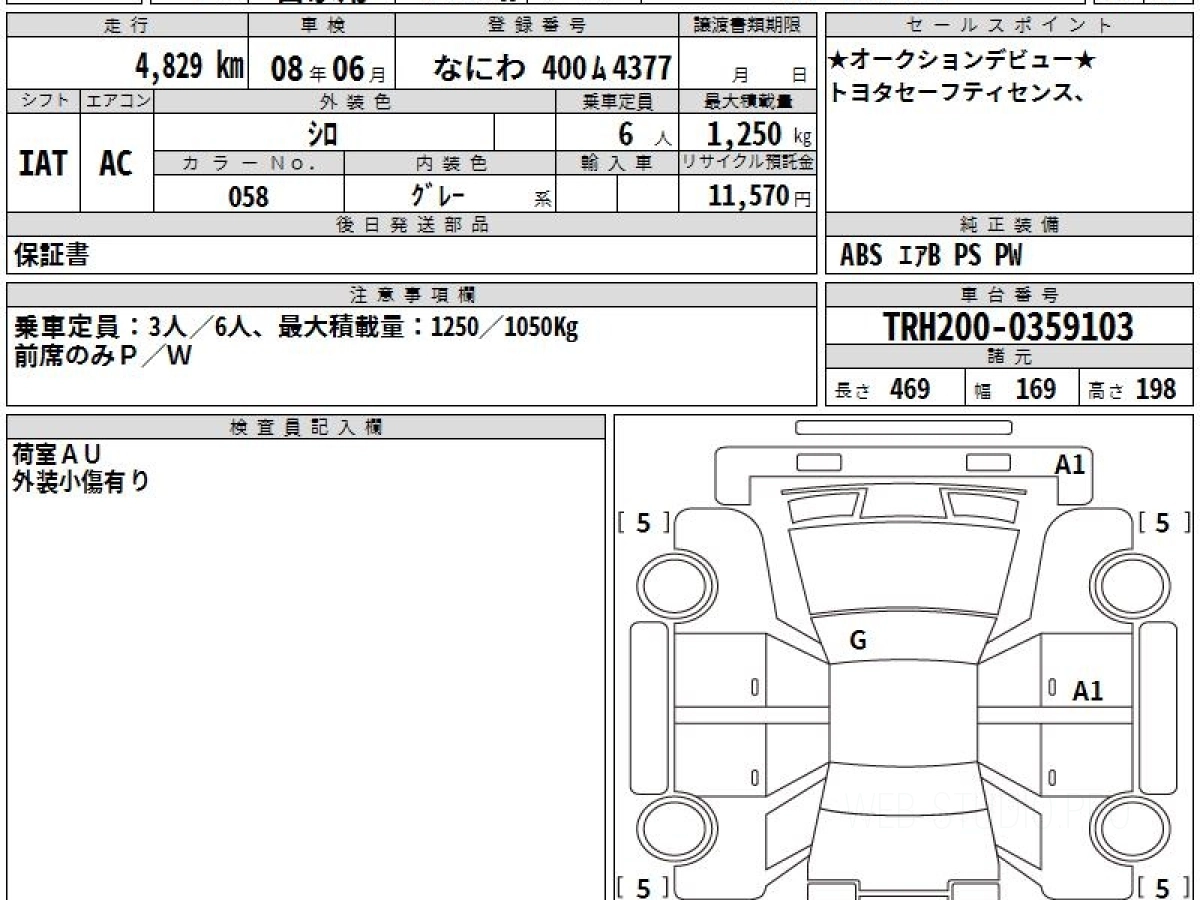Viewport: 1200px width, 900px height.
Task: Click the "外装色" header
Action: tap(355, 101)
